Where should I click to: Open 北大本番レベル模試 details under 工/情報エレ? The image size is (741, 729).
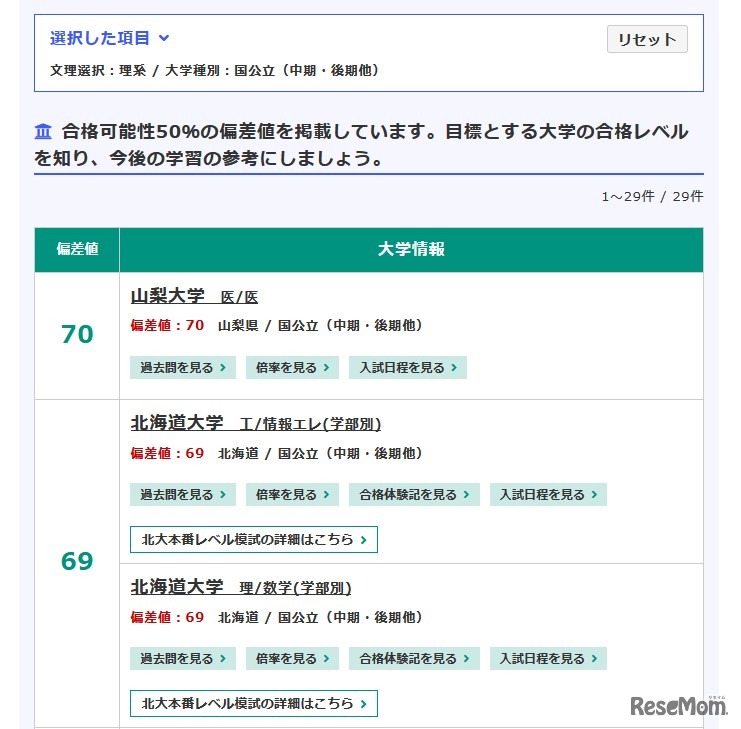254,540
